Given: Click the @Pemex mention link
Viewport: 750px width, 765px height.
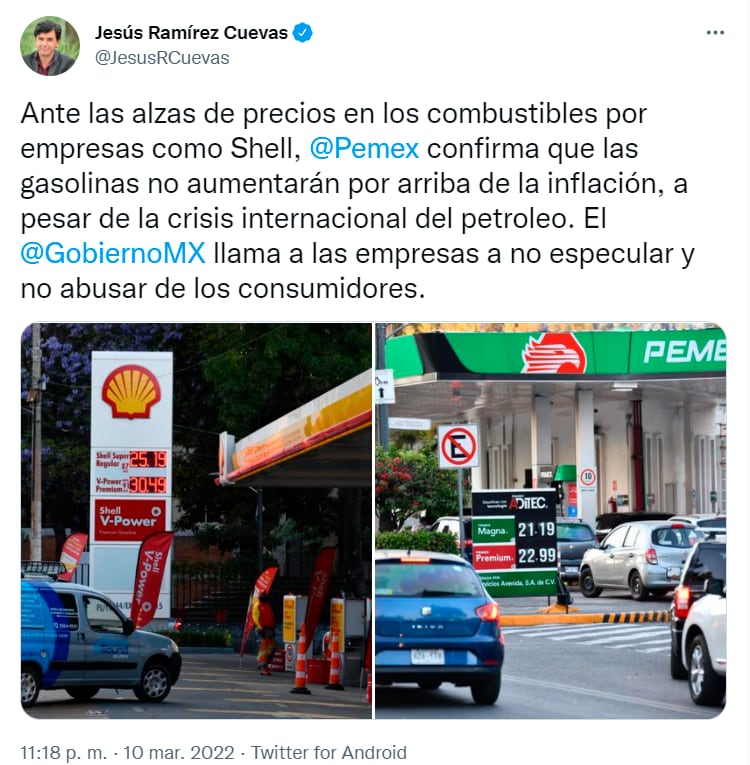Looking at the screenshot, I should point(364,148).
